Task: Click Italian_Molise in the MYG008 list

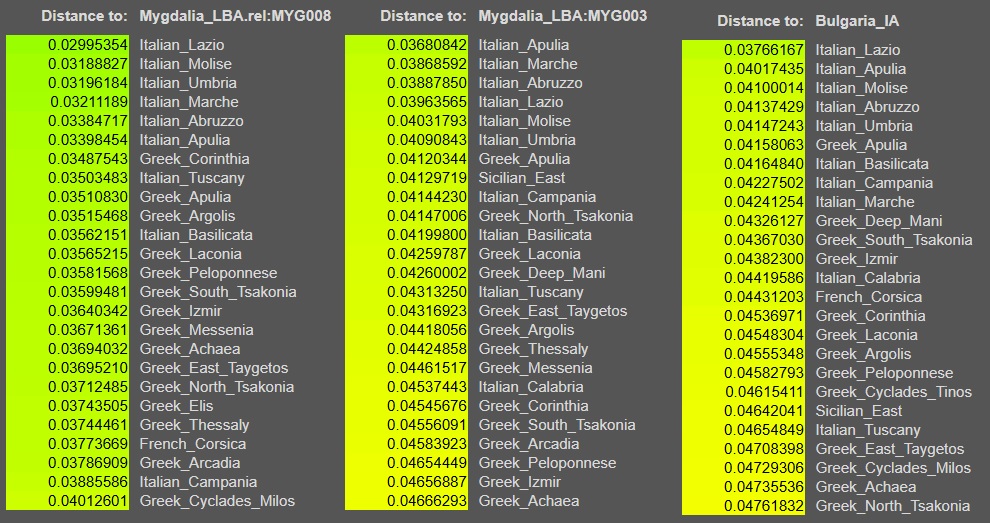Action: click(186, 64)
